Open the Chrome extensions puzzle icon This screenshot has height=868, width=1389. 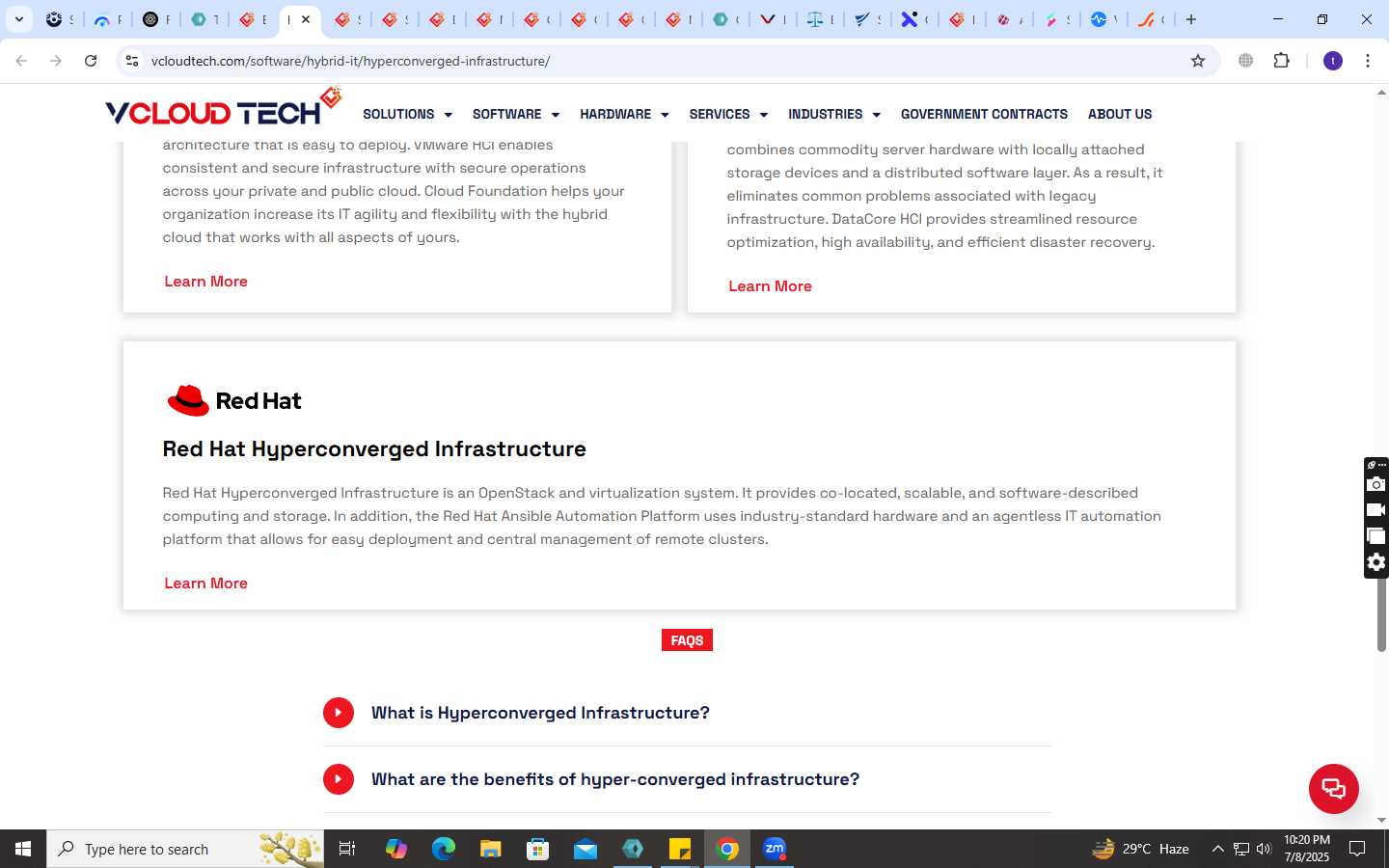pyautogui.click(x=1281, y=61)
